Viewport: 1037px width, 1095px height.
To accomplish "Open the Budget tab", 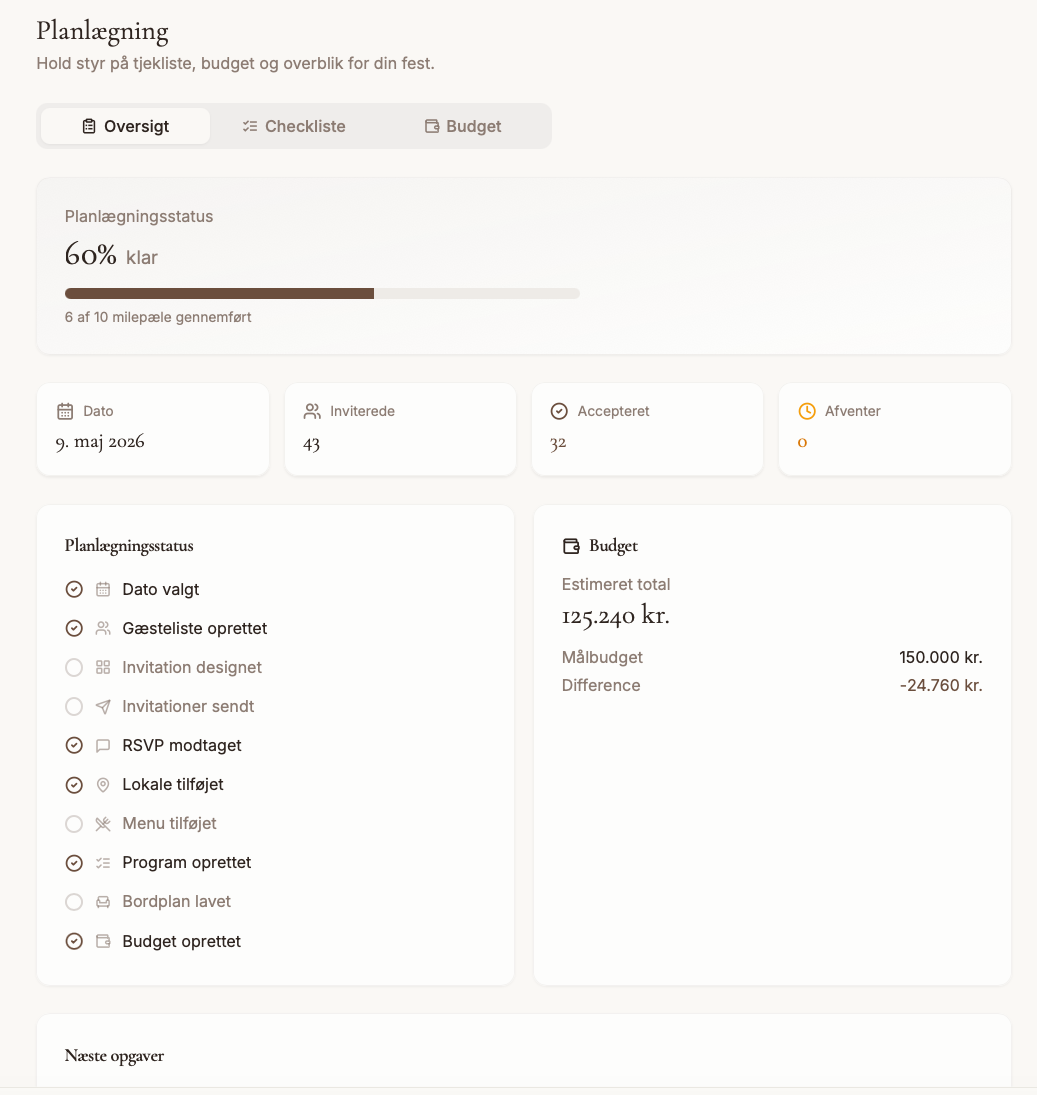I will coord(463,126).
